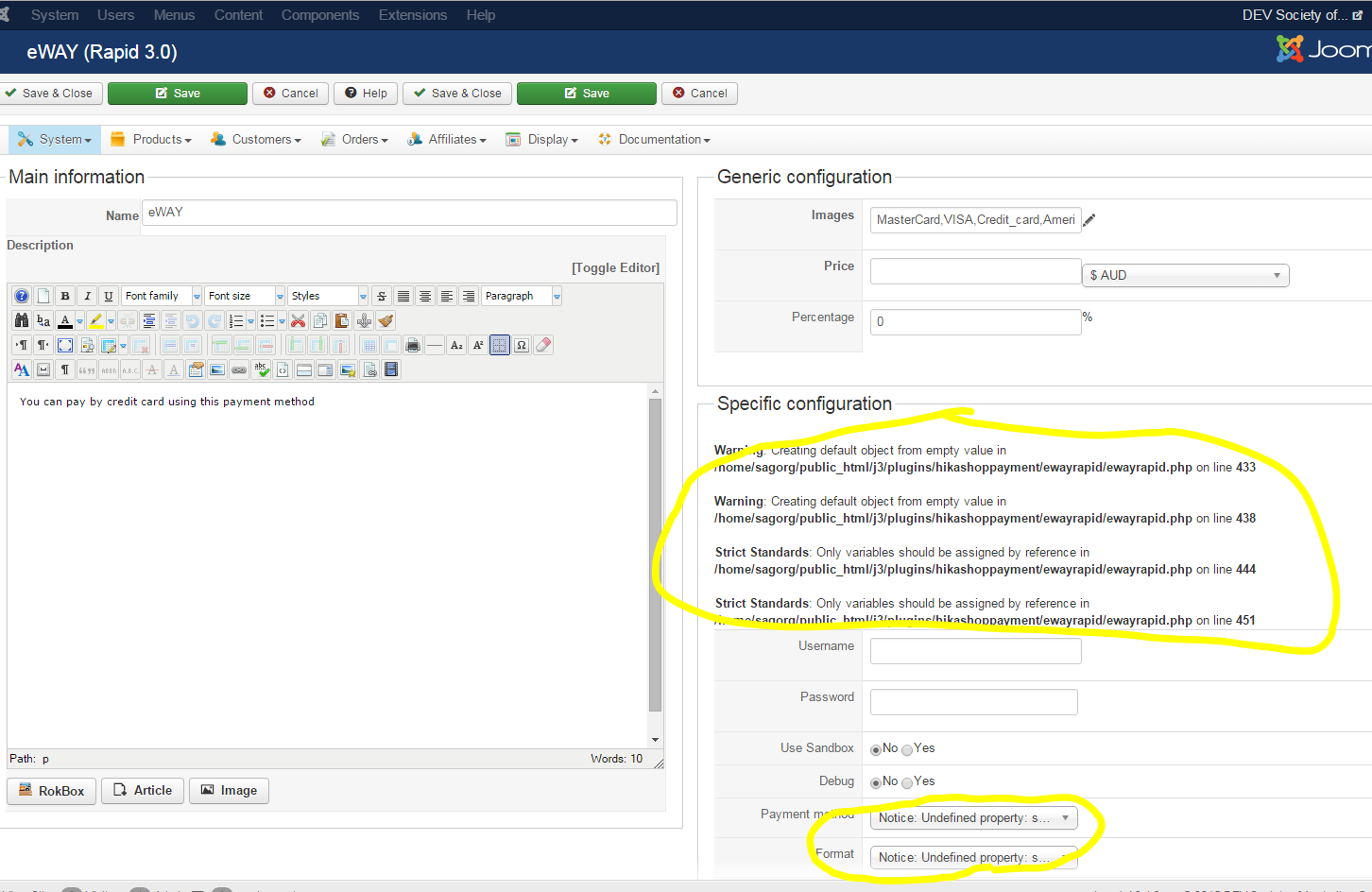This screenshot has height=892, width=1372.
Task: Click the Toggle Editor link
Action: (x=615, y=267)
